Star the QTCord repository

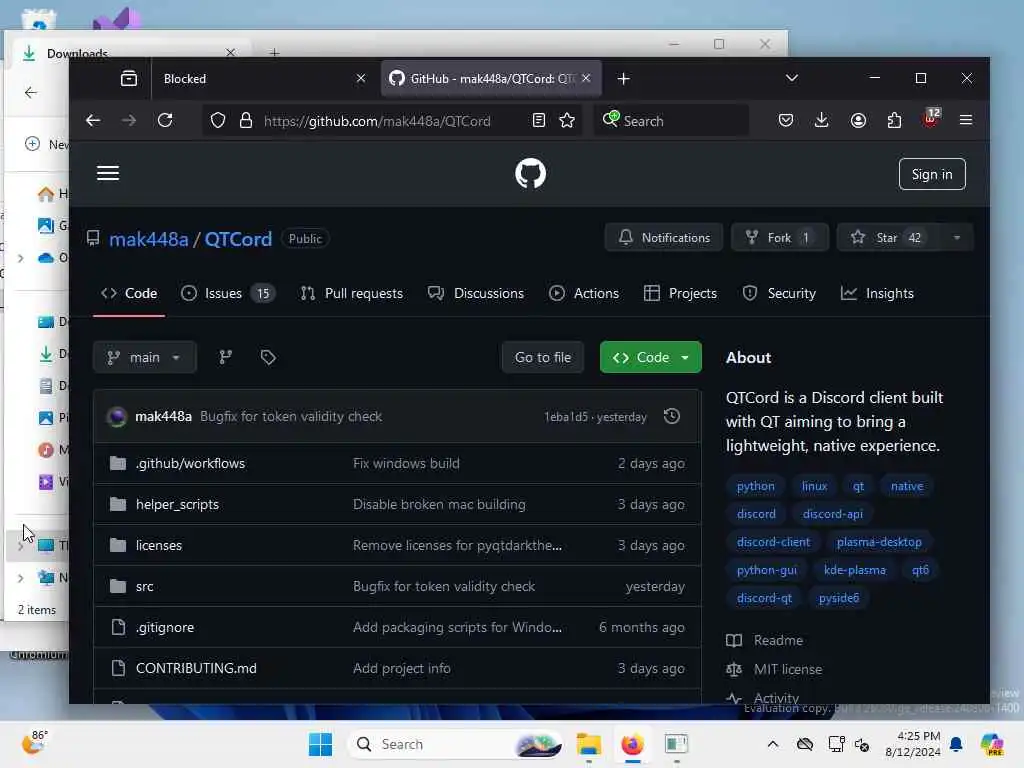pos(888,238)
